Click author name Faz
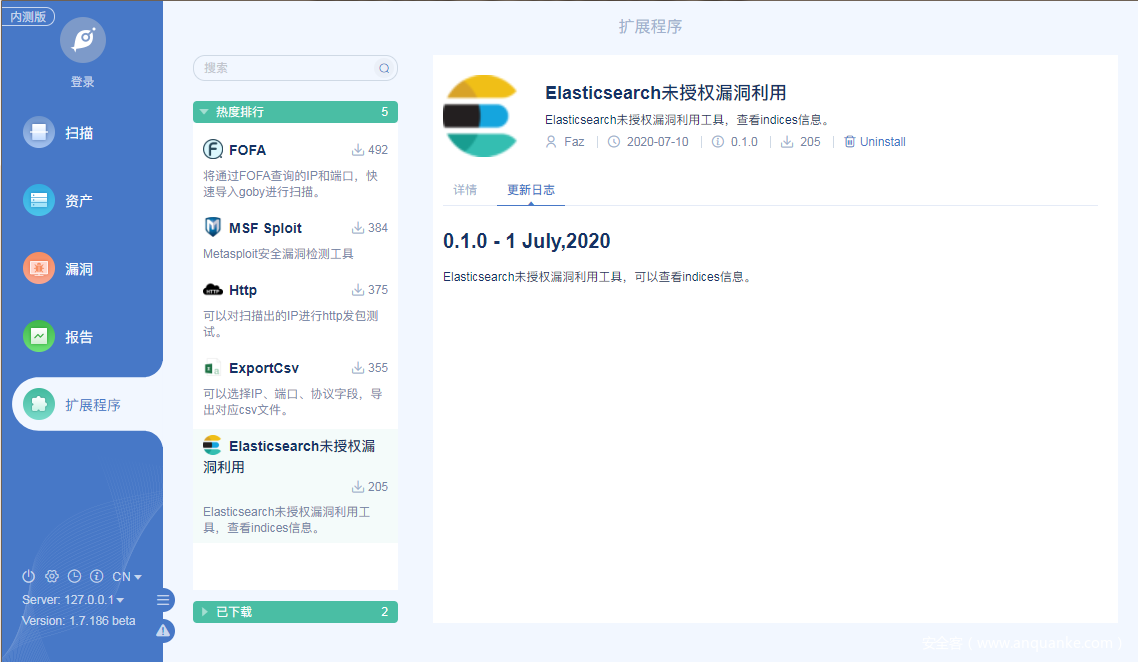The image size is (1138, 662). tap(574, 142)
